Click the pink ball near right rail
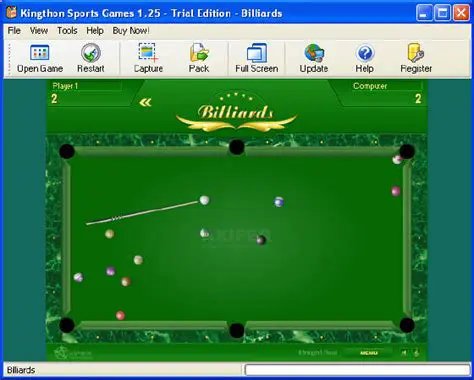 (x=396, y=191)
